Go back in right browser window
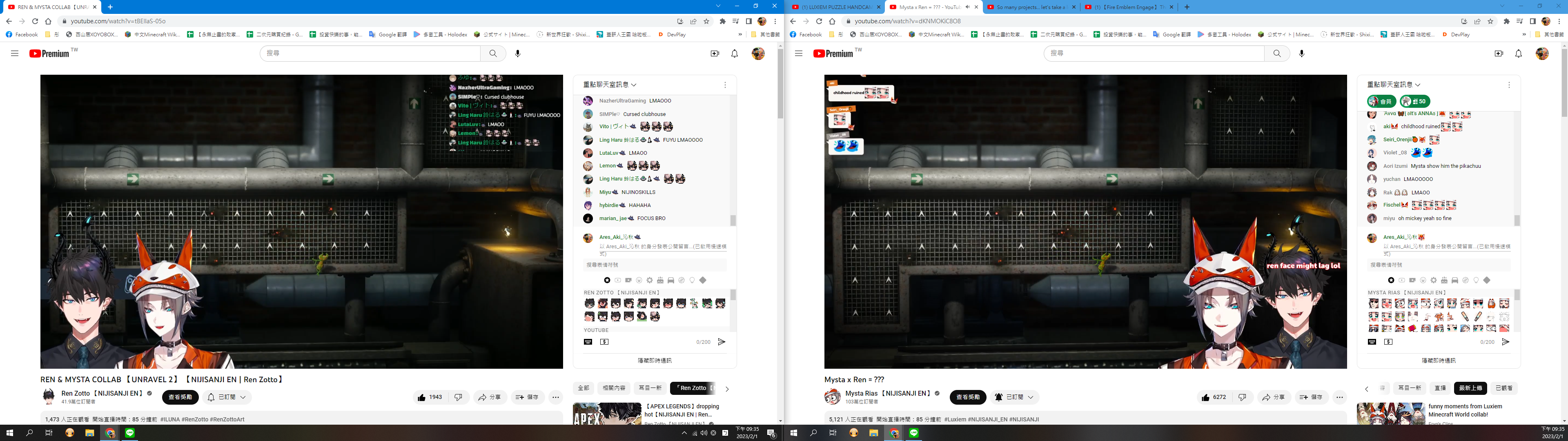This screenshot has width=1568, height=441. point(793,21)
